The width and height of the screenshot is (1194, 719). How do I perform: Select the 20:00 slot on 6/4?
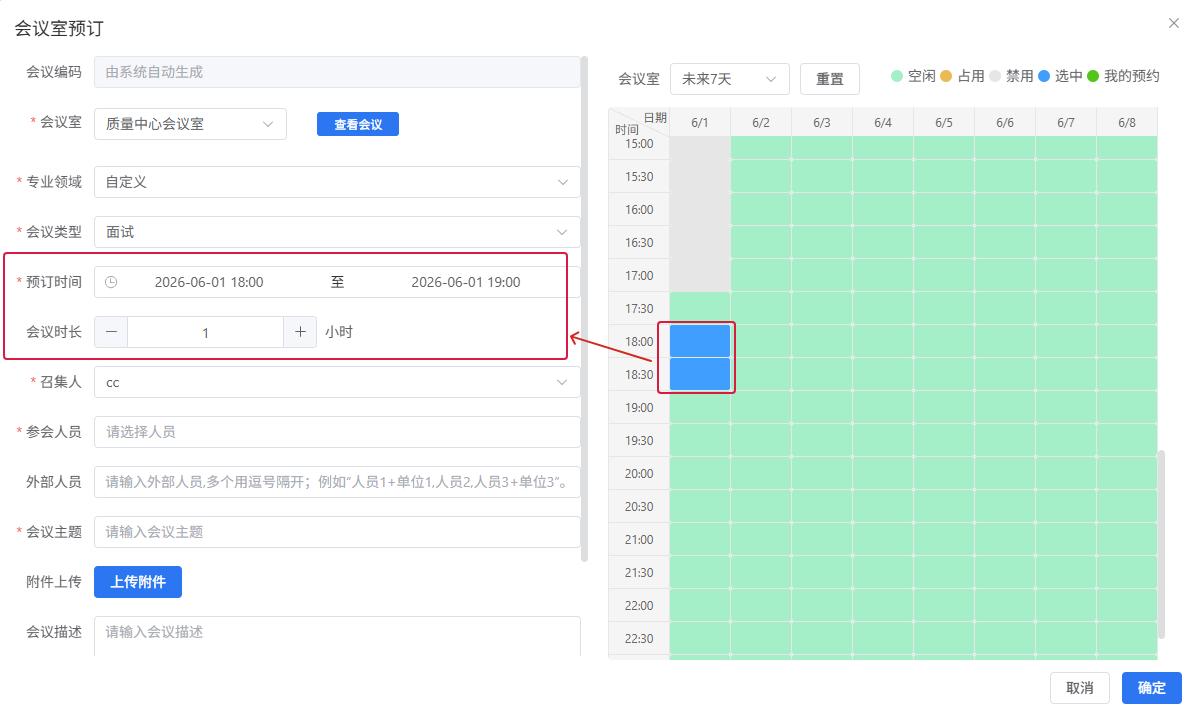tap(883, 473)
